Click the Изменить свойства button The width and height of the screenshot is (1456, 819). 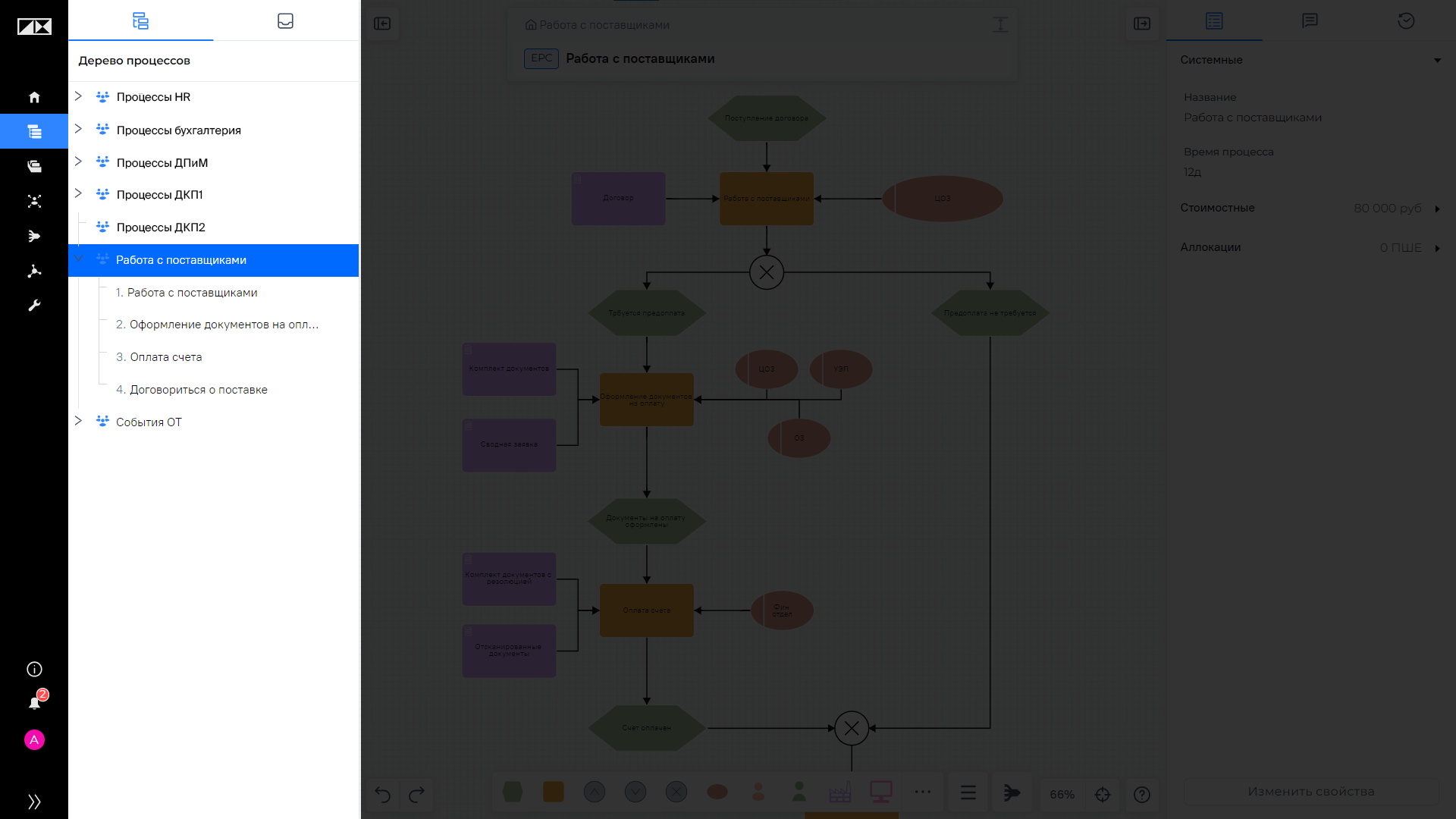click(1311, 792)
